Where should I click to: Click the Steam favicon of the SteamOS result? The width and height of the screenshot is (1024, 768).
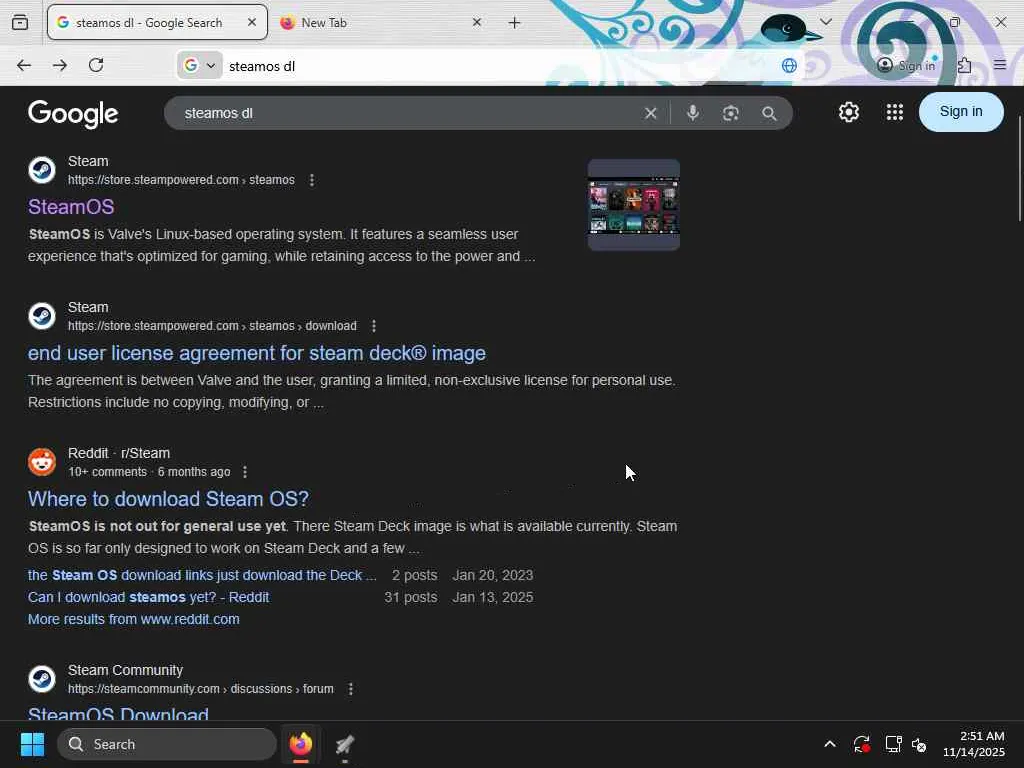pos(42,170)
